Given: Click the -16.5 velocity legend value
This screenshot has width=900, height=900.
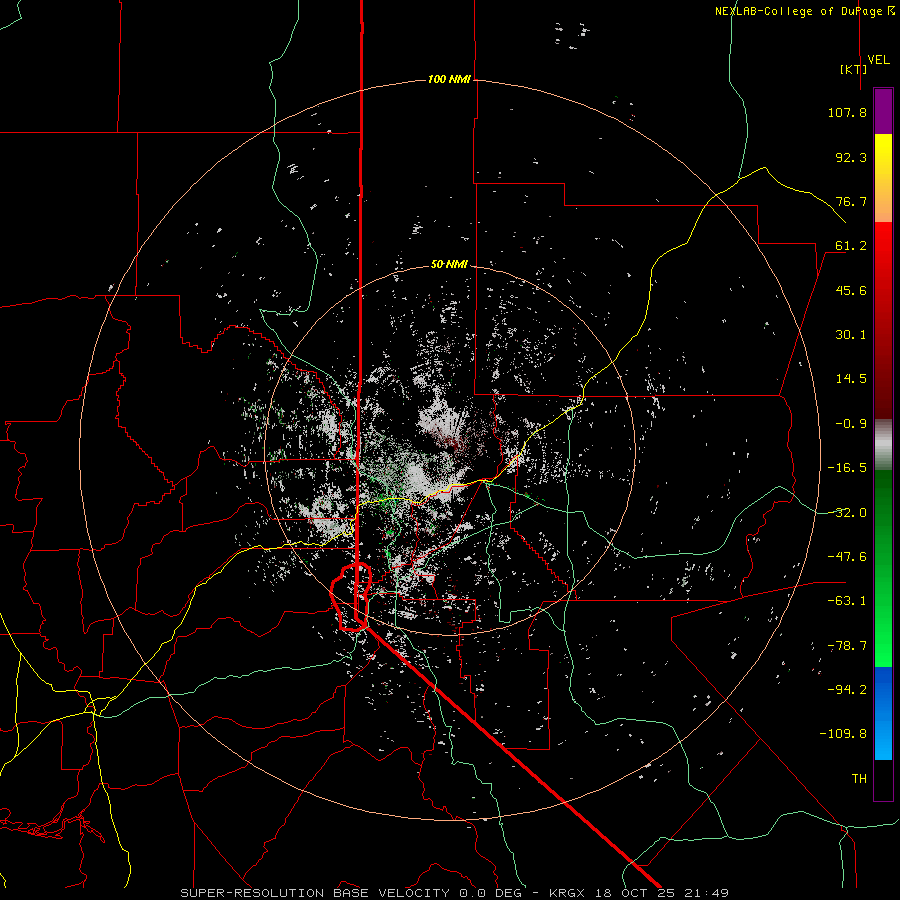Looking at the screenshot, I should pos(847,468).
